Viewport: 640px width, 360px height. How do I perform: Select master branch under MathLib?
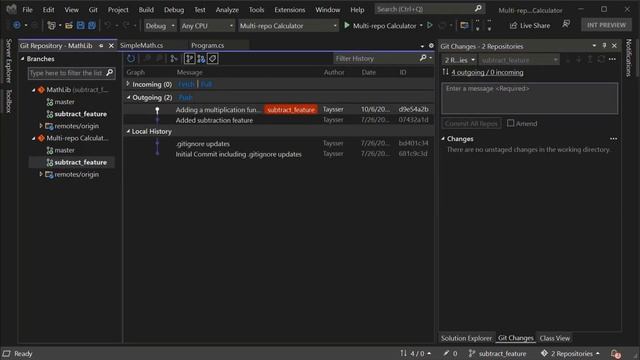(64, 102)
